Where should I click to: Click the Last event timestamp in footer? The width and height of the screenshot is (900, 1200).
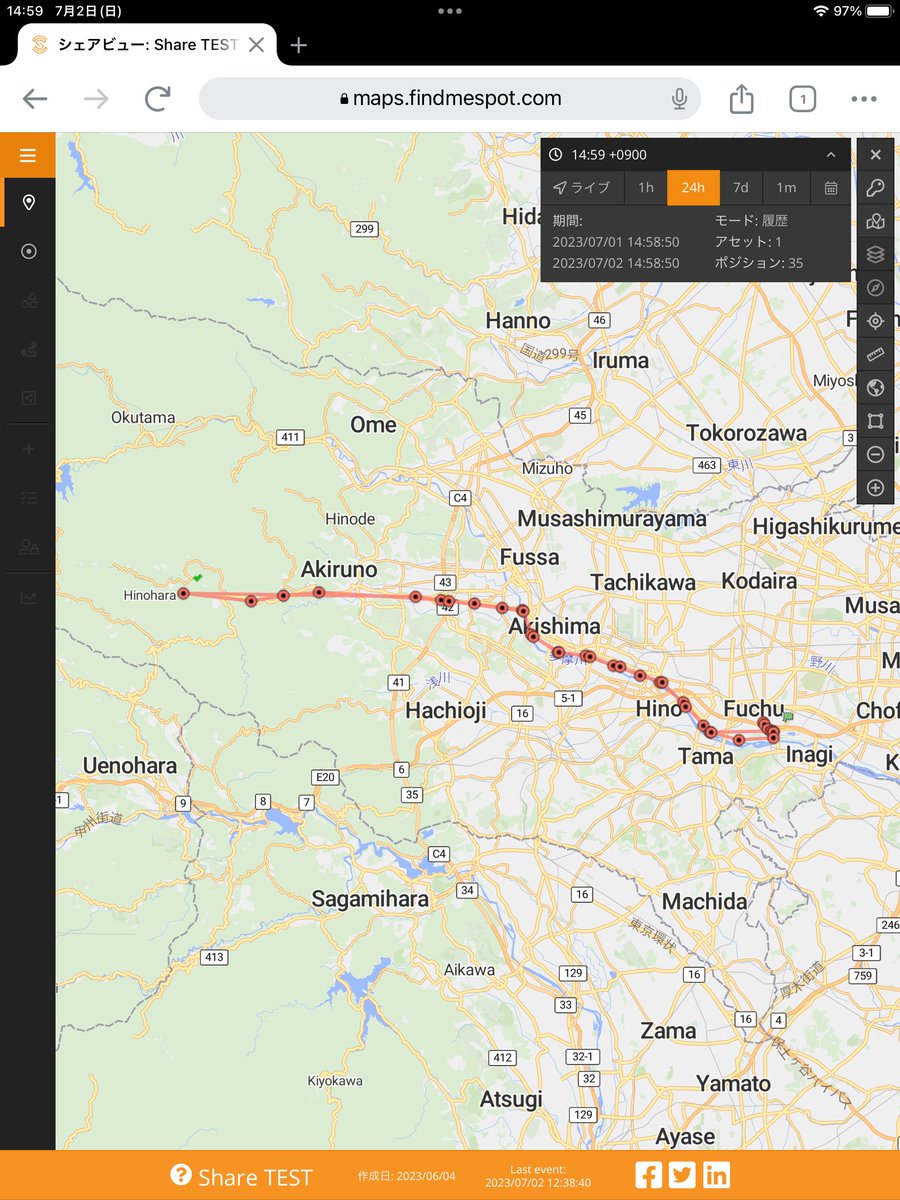tap(538, 1176)
